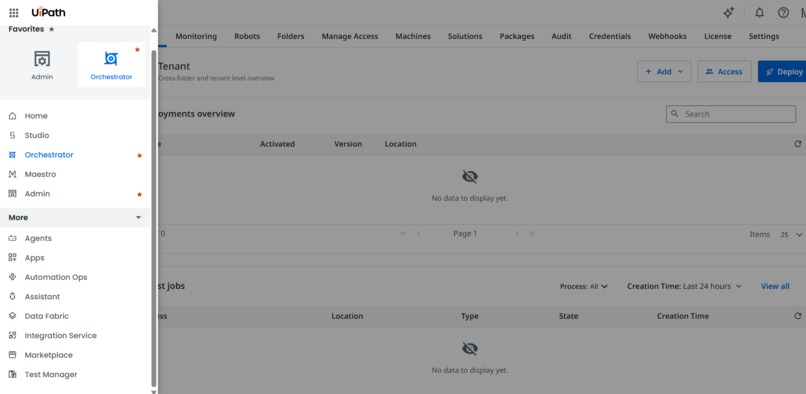Open the notifications bell
Viewport: 806px width, 394px height.
point(759,13)
